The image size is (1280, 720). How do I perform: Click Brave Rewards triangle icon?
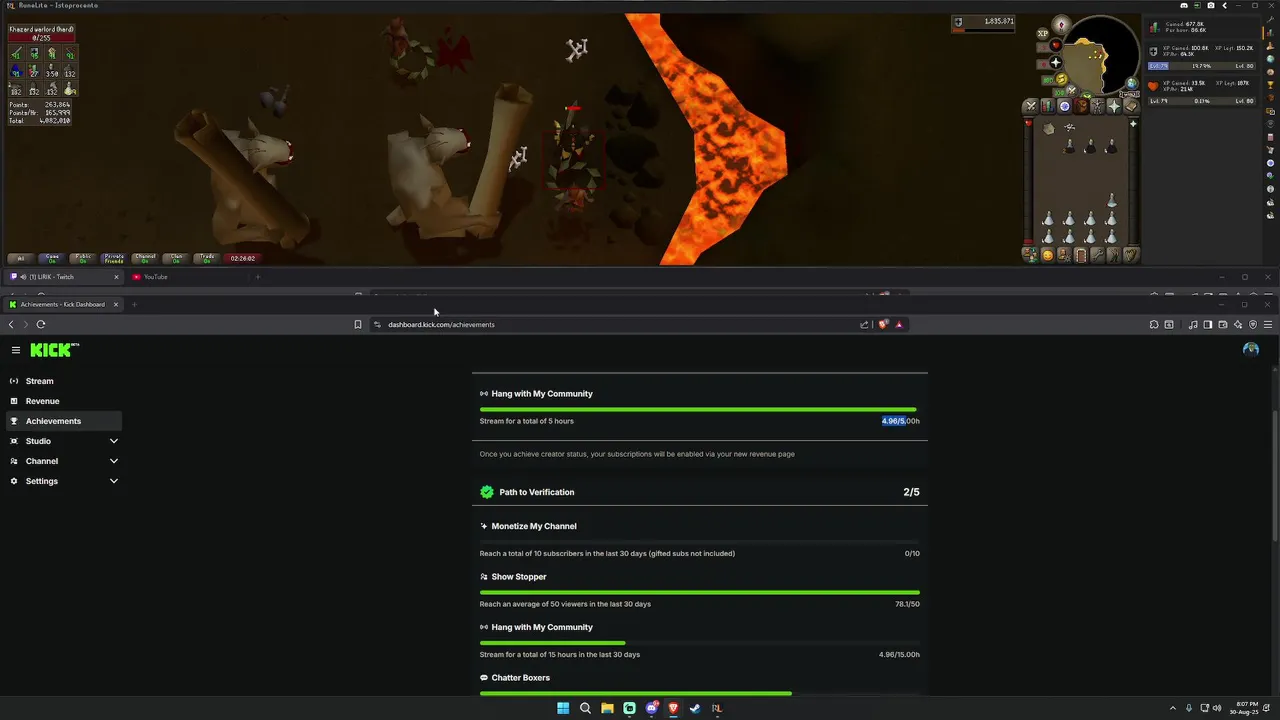coord(899,324)
